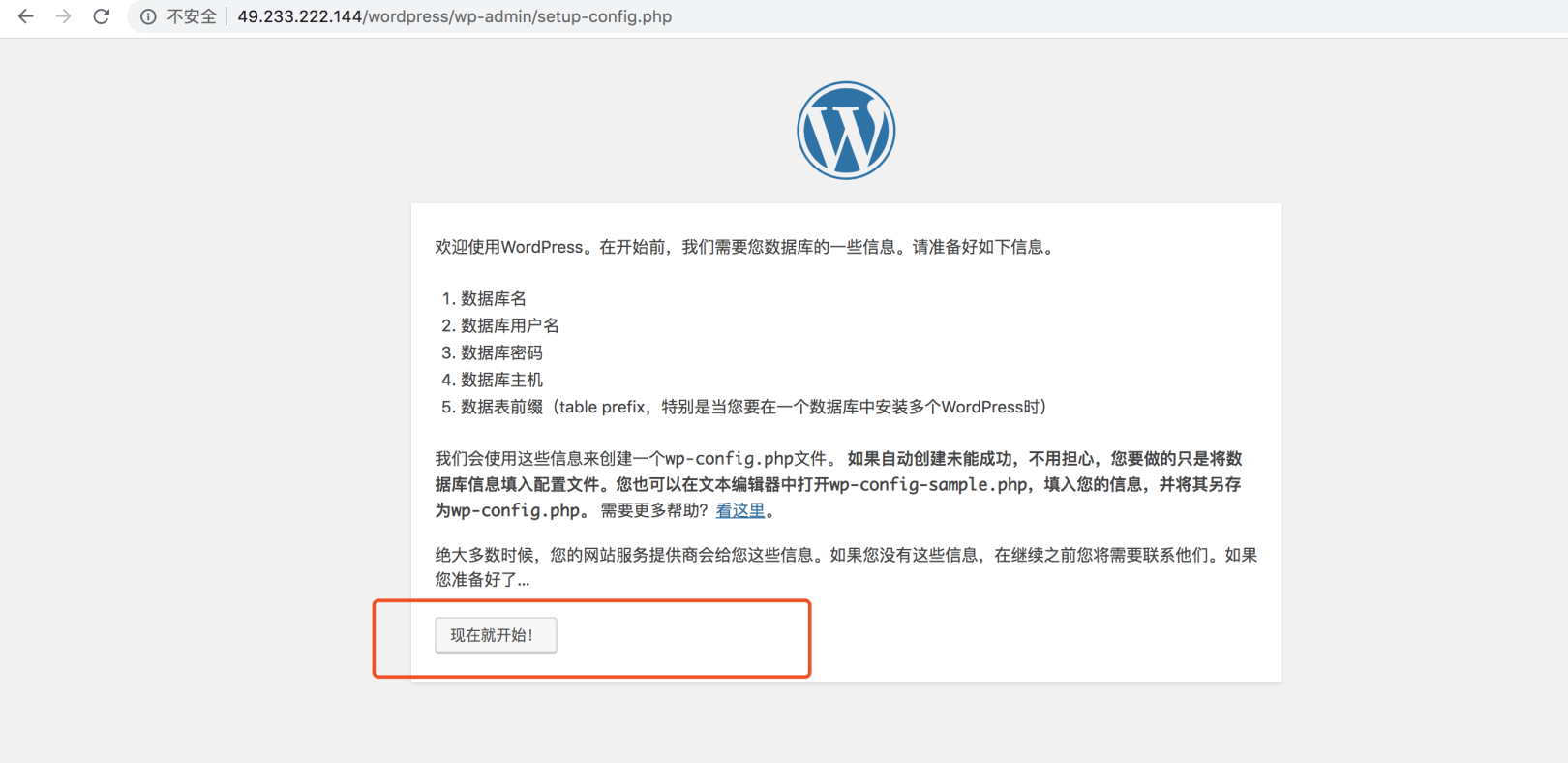This screenshot has height=763, width=1568.
Task: Click the 现在就开始! button
Action: [x=496, y=635]
